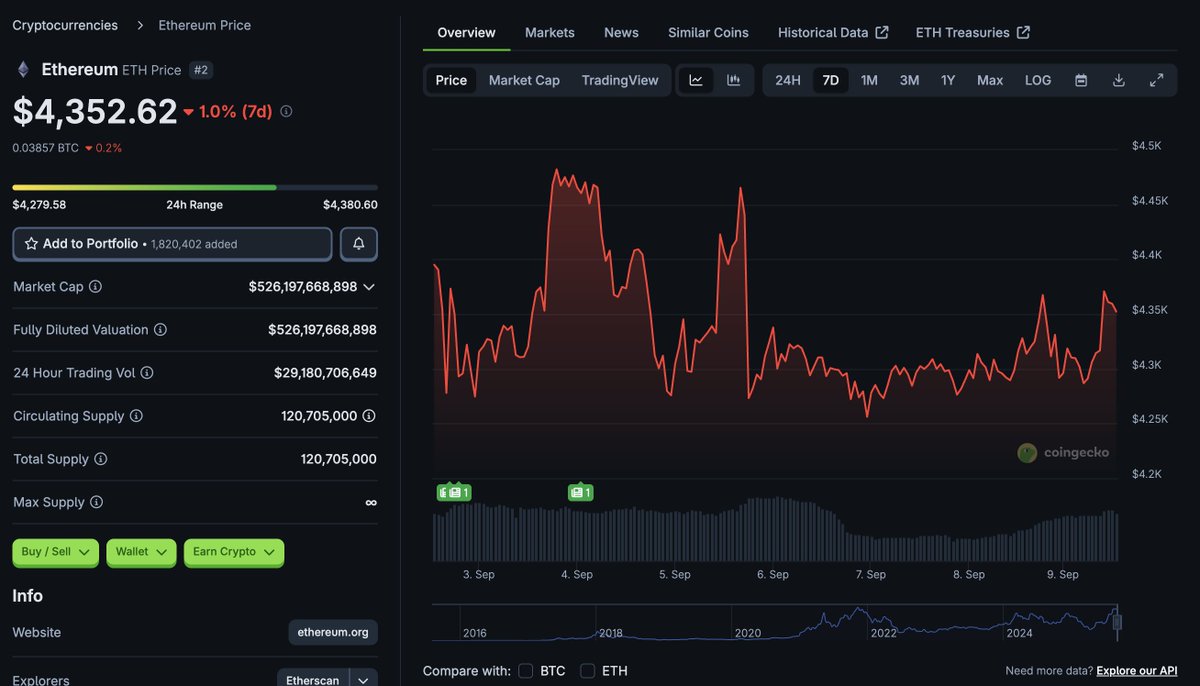Set chart range to 1M
This screenshot has height=686, width=1200.
point(869,80)
